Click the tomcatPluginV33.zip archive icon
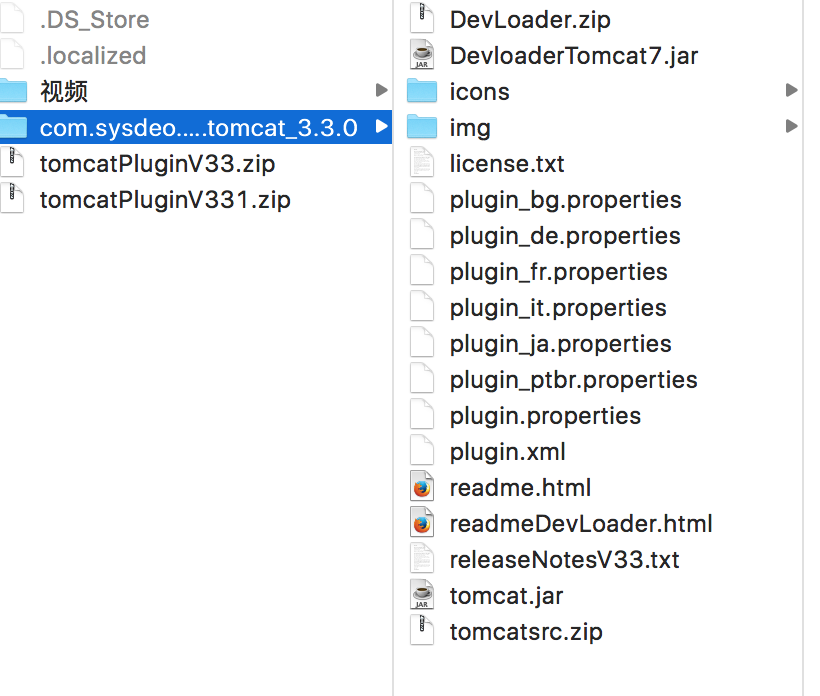The height and width of the screenshot is (696, 820). [13, 163]
